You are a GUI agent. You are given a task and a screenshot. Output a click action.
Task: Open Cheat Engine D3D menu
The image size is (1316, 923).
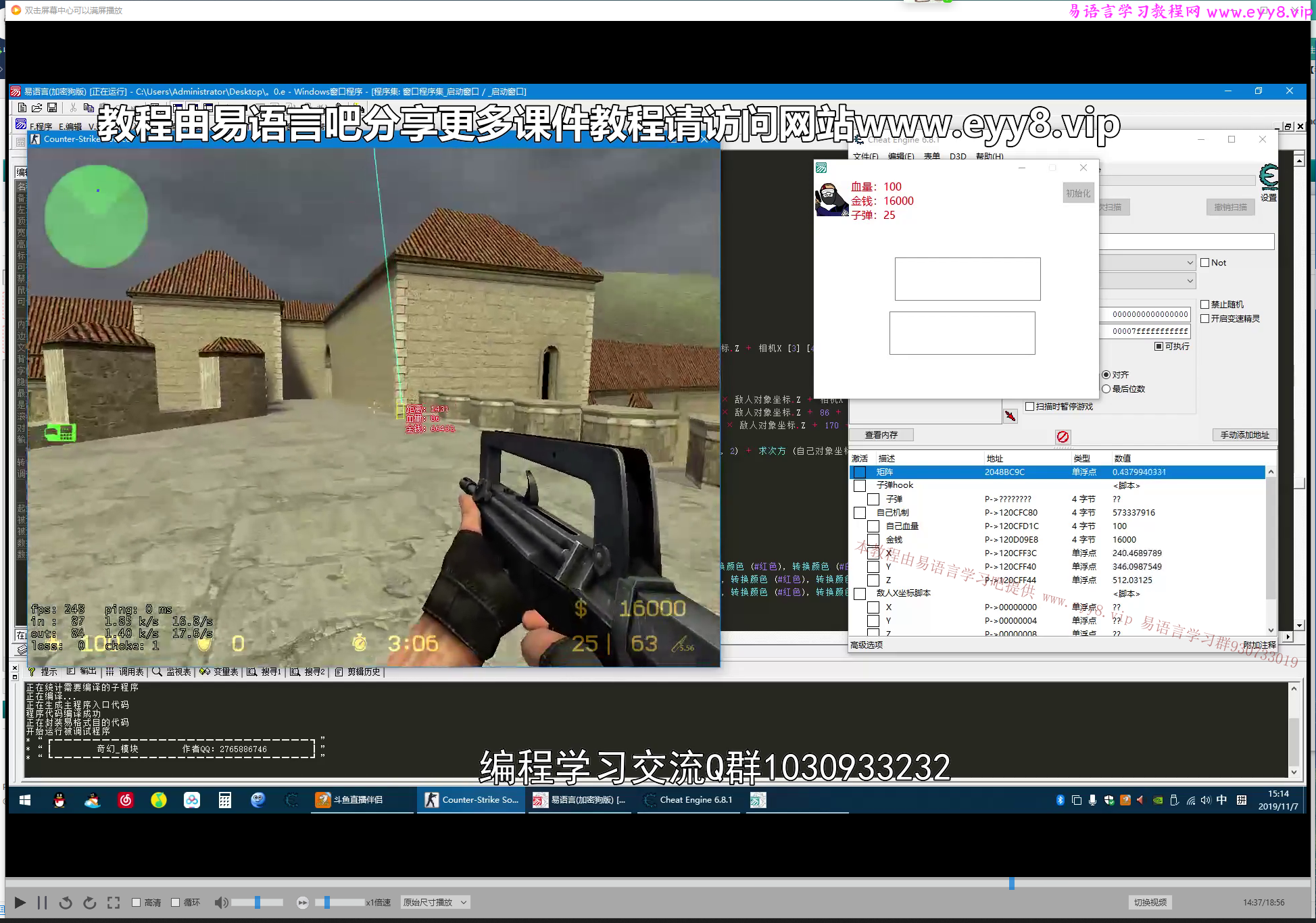click(957, 156)
